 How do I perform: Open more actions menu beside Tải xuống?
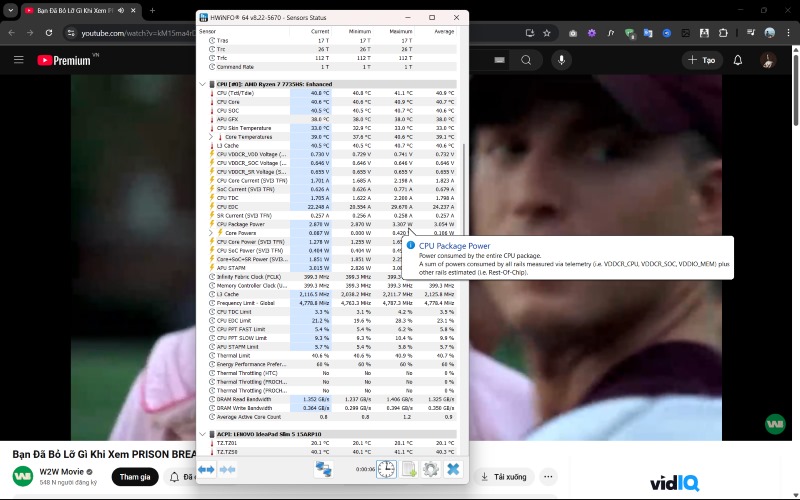(548, 477)
